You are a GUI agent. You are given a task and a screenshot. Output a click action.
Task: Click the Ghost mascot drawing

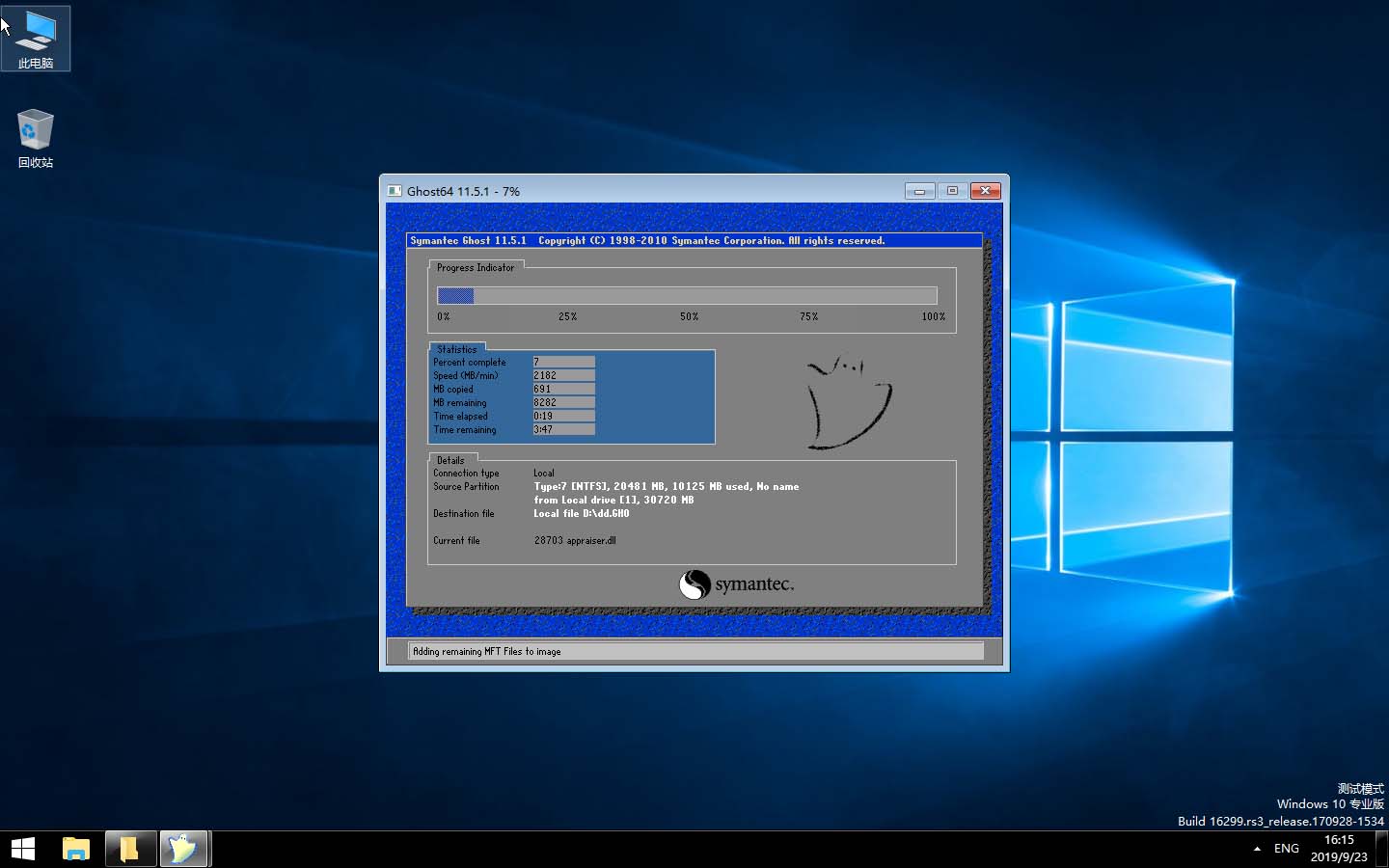click(849, 402)
